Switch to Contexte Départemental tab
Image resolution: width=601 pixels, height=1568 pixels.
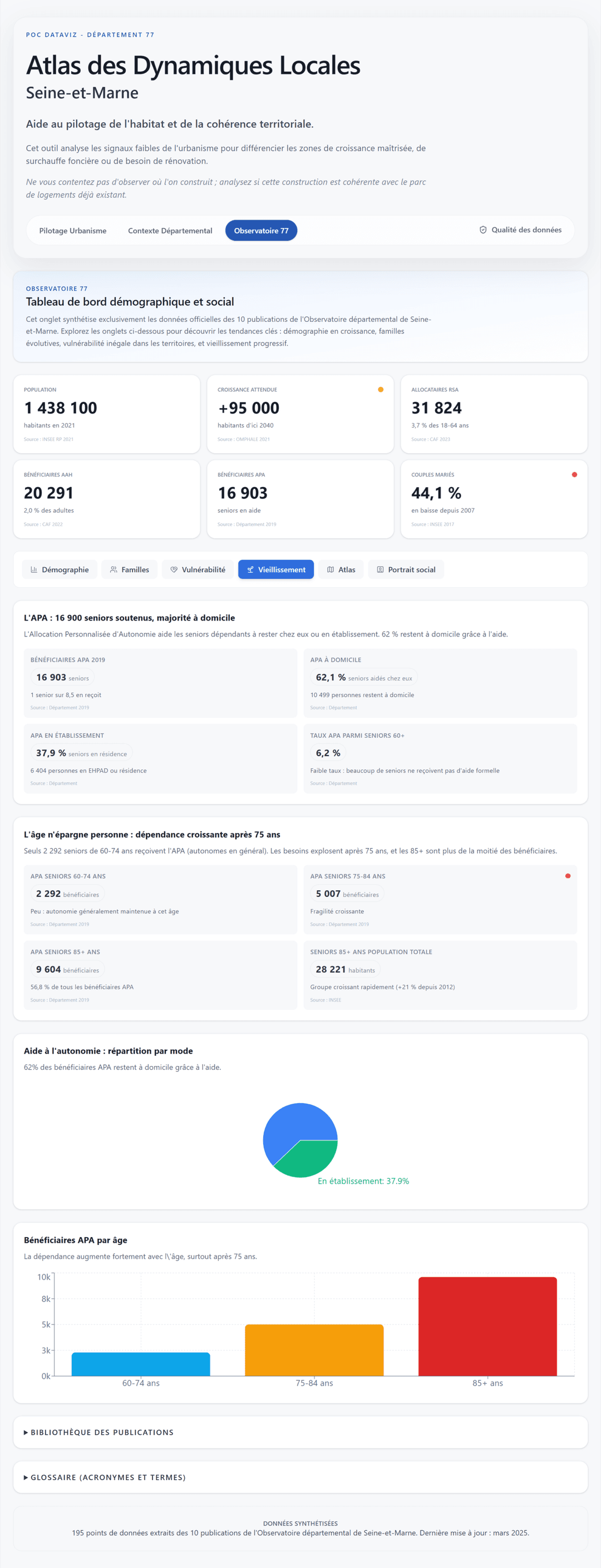170,231
